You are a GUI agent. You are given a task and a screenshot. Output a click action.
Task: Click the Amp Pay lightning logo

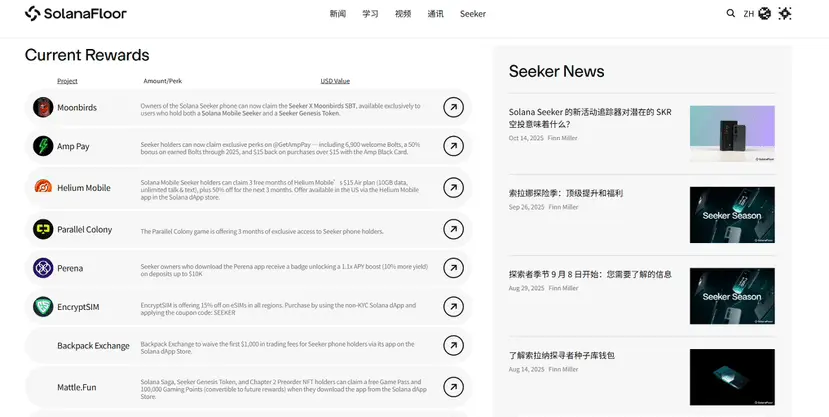tap(43, 146)
